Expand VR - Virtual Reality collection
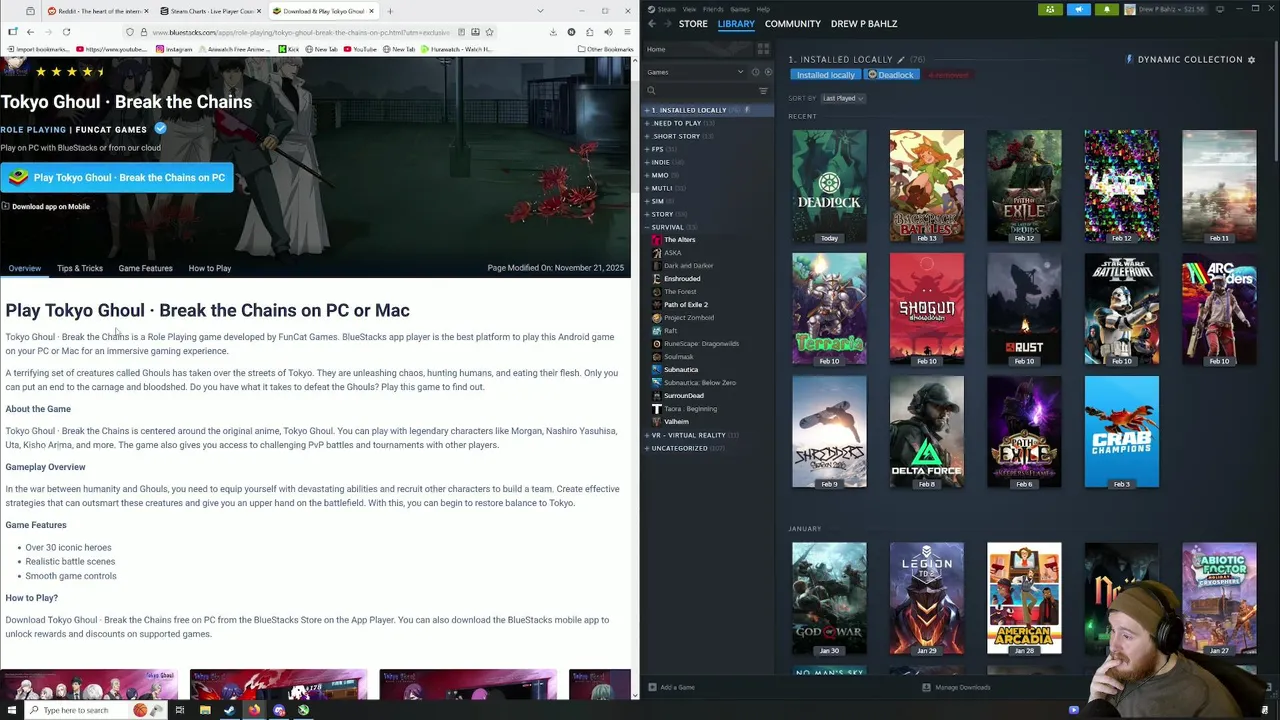The width and height of the screenshot is (1280, 720). coord(647,435)
